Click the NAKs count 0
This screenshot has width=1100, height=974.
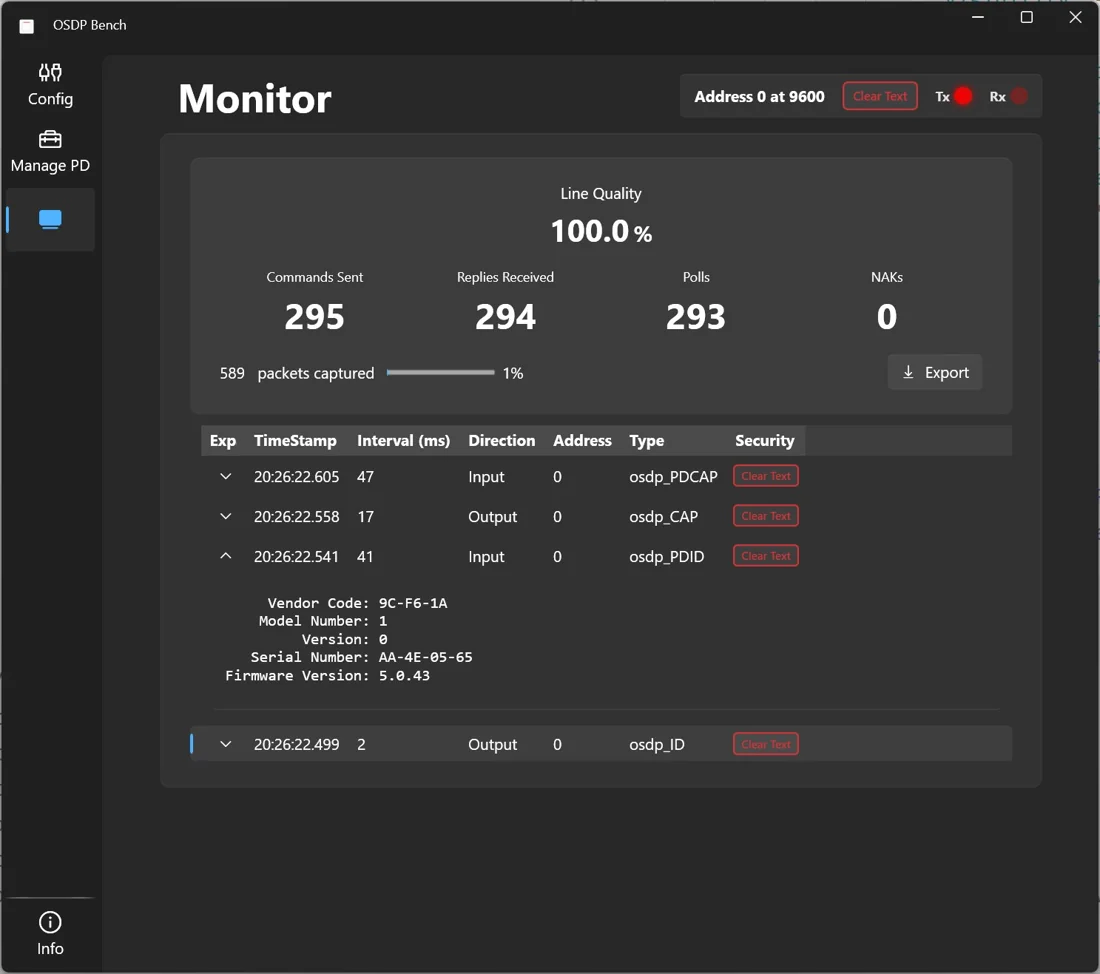click(x=887, y=316)
